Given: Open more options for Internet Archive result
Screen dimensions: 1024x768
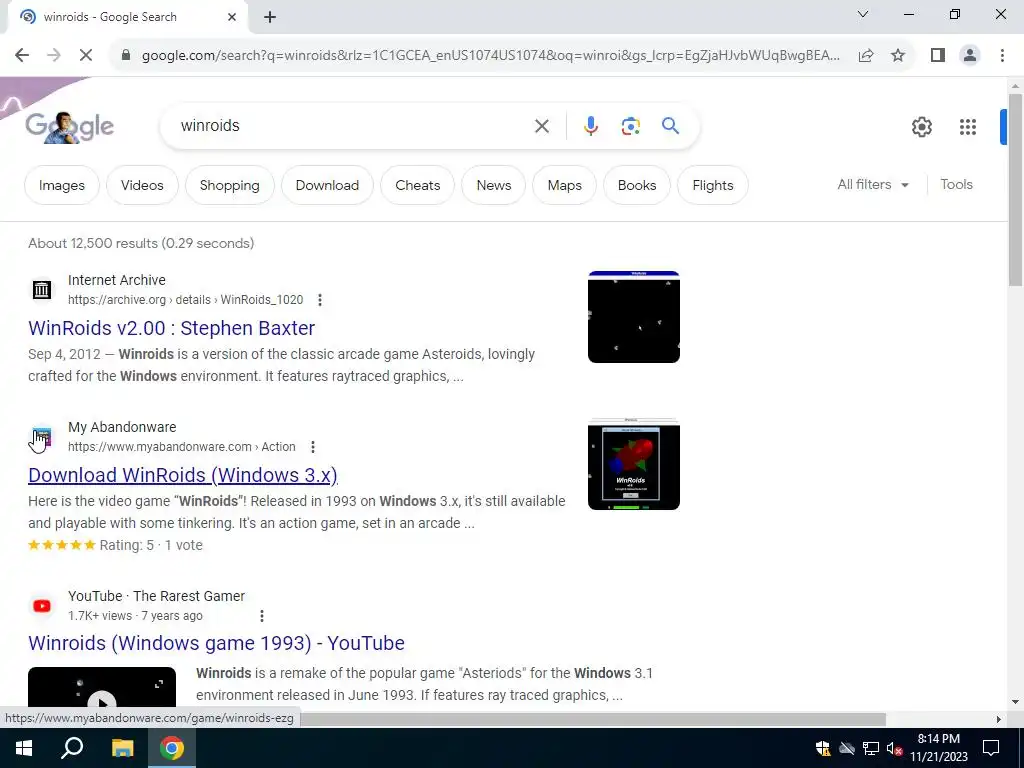Looking at the screenshot, I should pyautogui.click(x=319, y=300).
